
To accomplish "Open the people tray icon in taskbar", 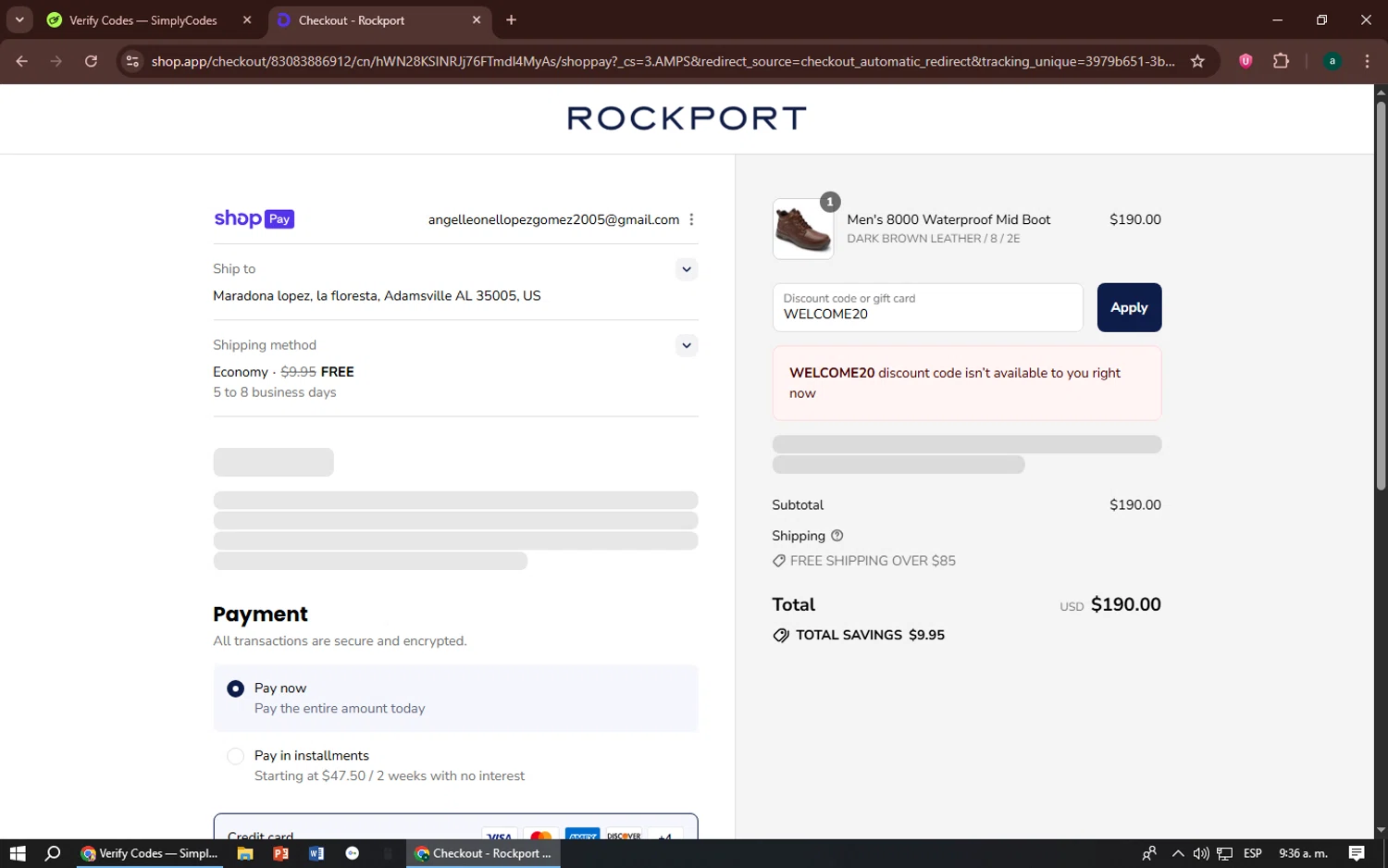I will [x=1149, y=853].
